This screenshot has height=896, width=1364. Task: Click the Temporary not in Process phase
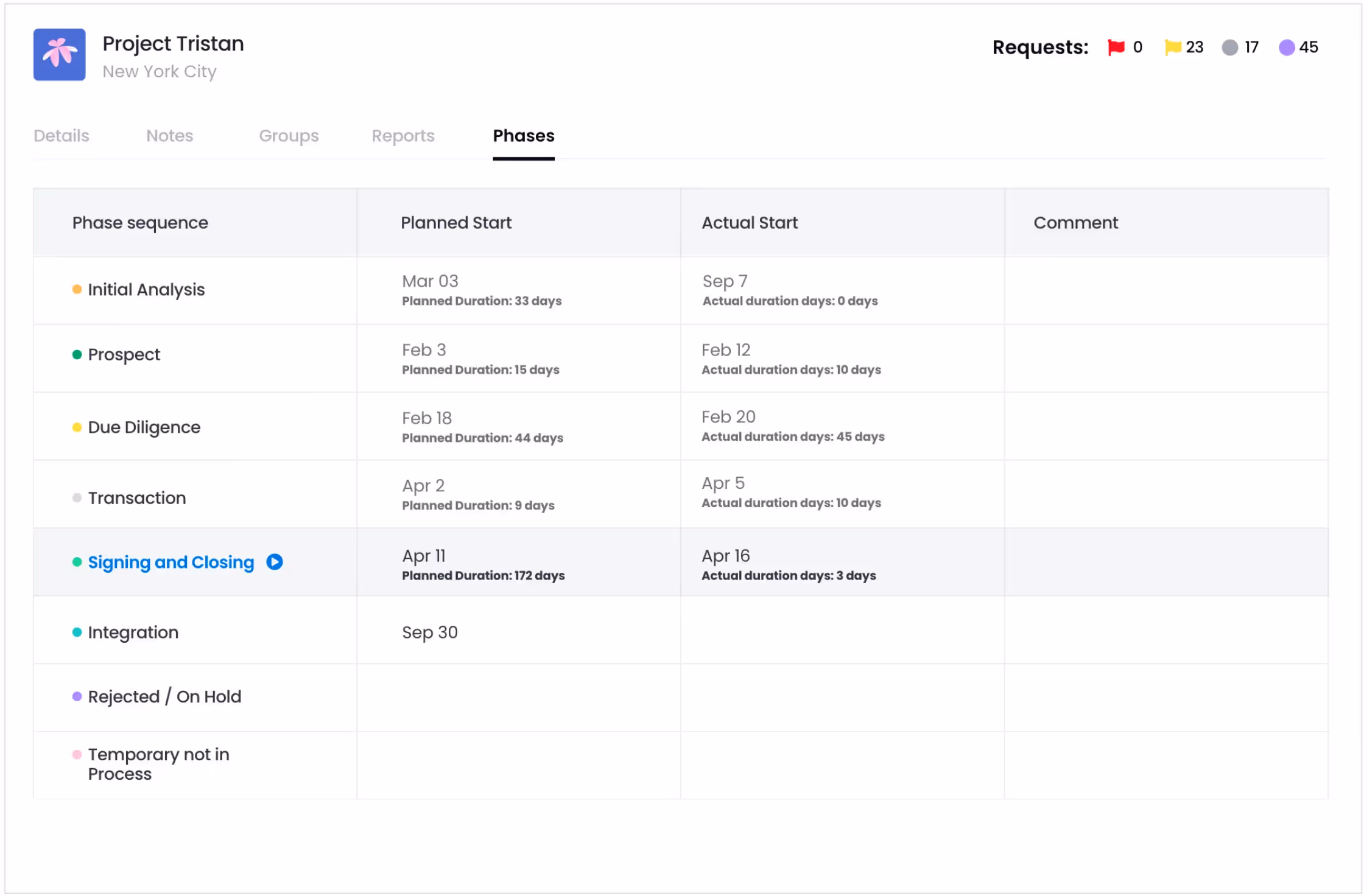(158, 764)
